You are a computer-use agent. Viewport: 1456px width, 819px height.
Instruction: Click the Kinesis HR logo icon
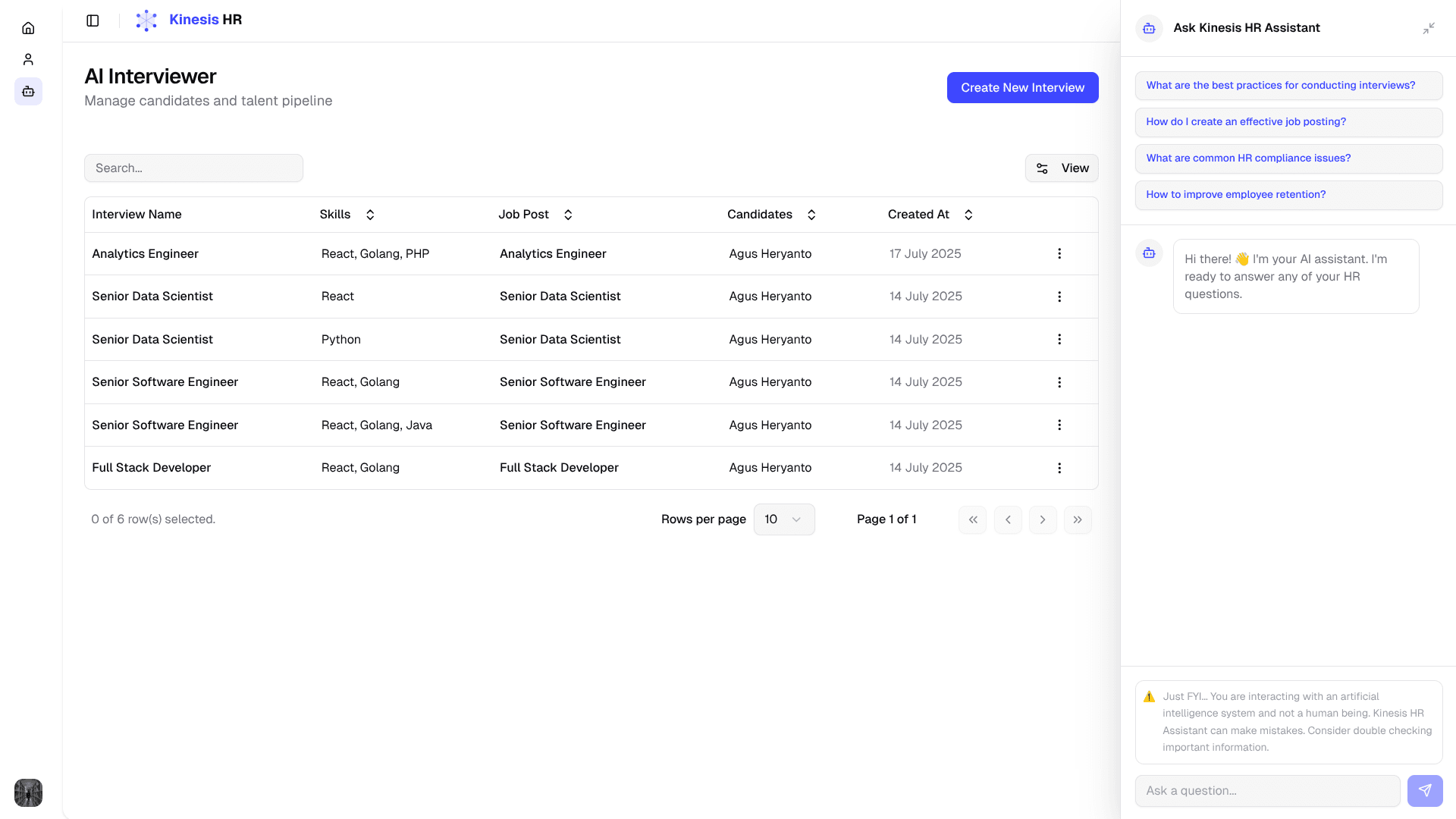point(146,20)
